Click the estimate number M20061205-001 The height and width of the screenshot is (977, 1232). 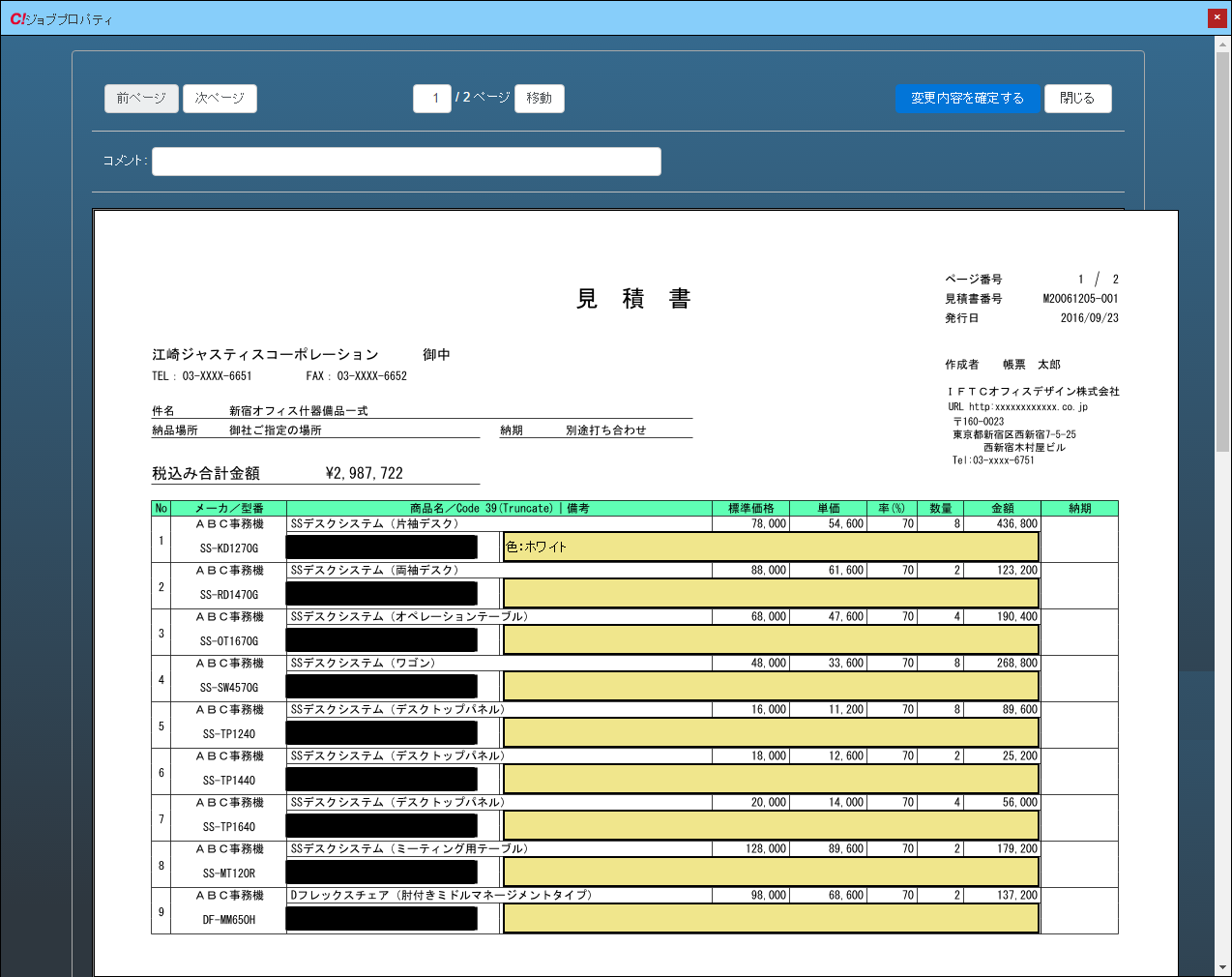point(1080,299)
